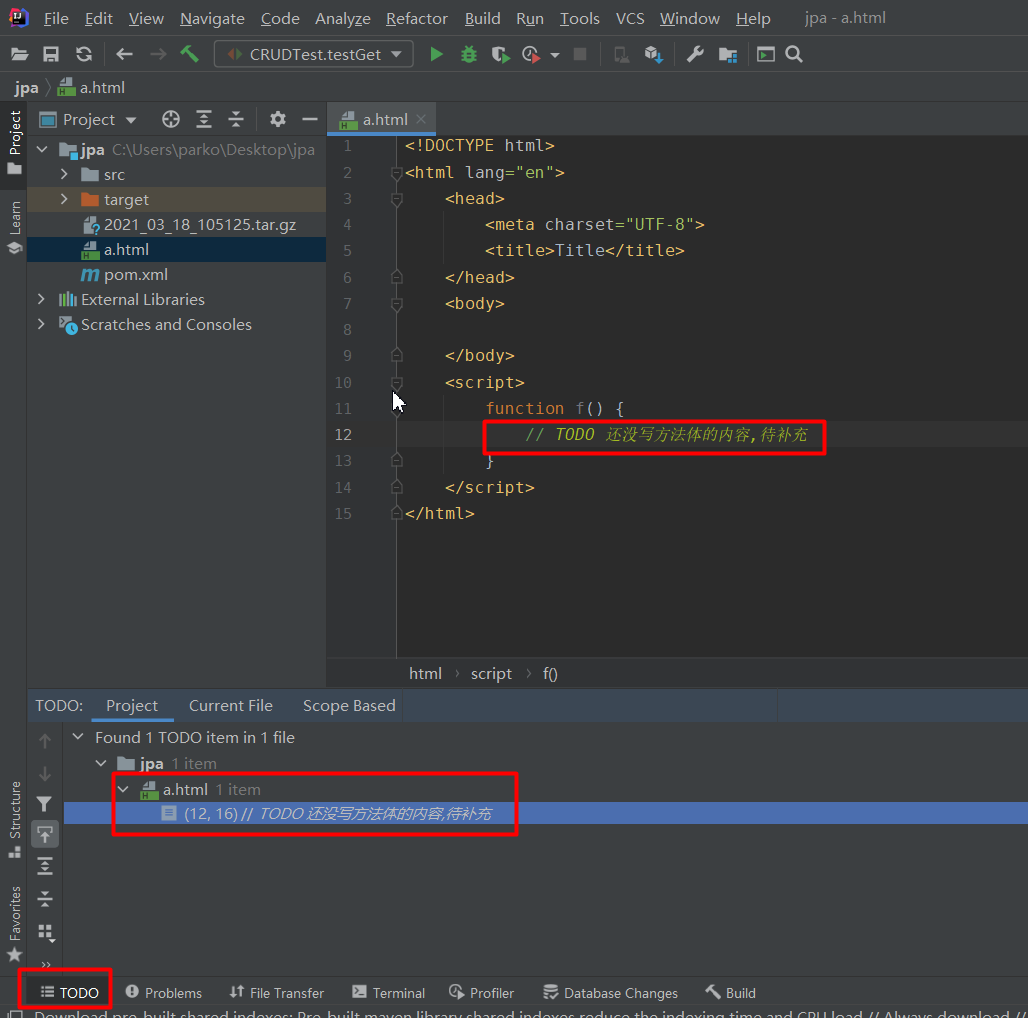Toggle the Favorites side tool window
1028x1018 pixels.
(14, 923)
